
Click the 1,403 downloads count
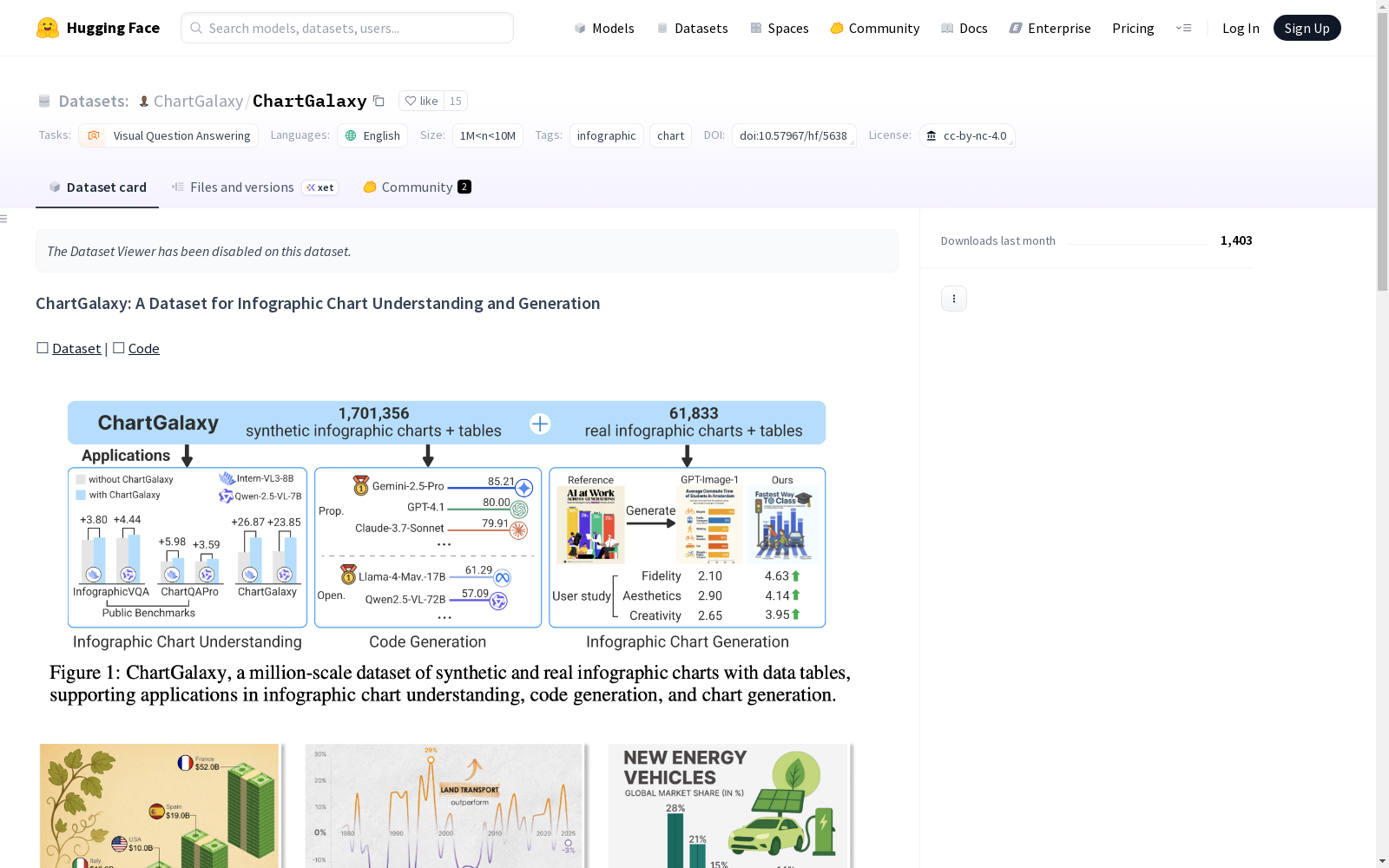click(x=1236, y=240)
